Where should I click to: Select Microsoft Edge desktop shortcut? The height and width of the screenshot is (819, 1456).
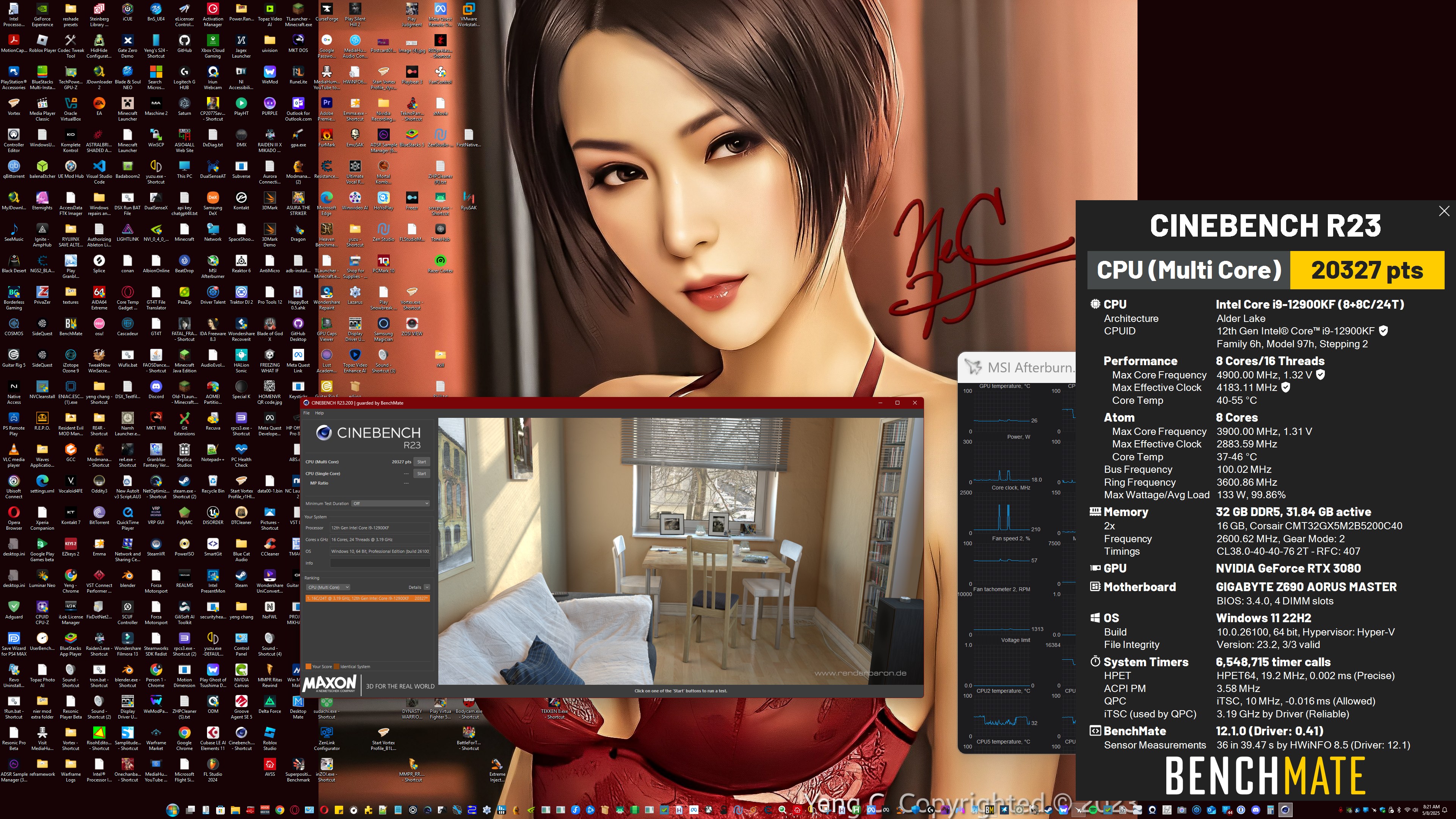click(327, 204)
